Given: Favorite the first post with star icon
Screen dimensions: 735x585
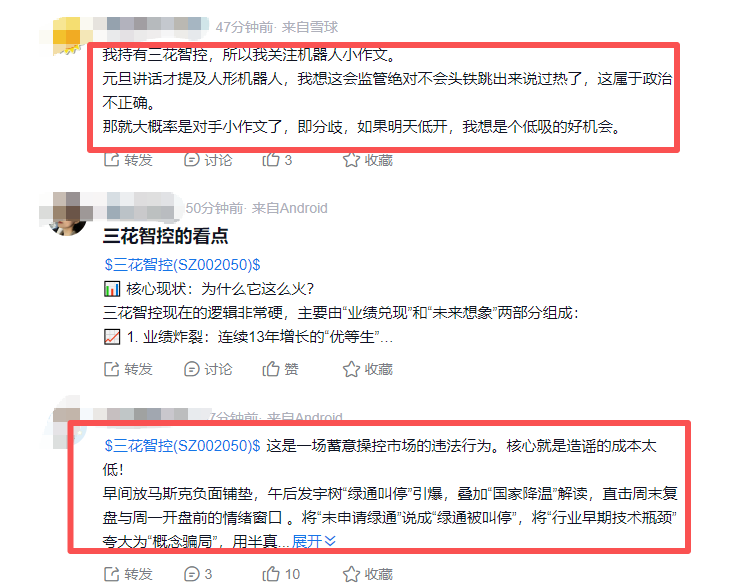Looking at the screenshot, I should tap(368, 160).
